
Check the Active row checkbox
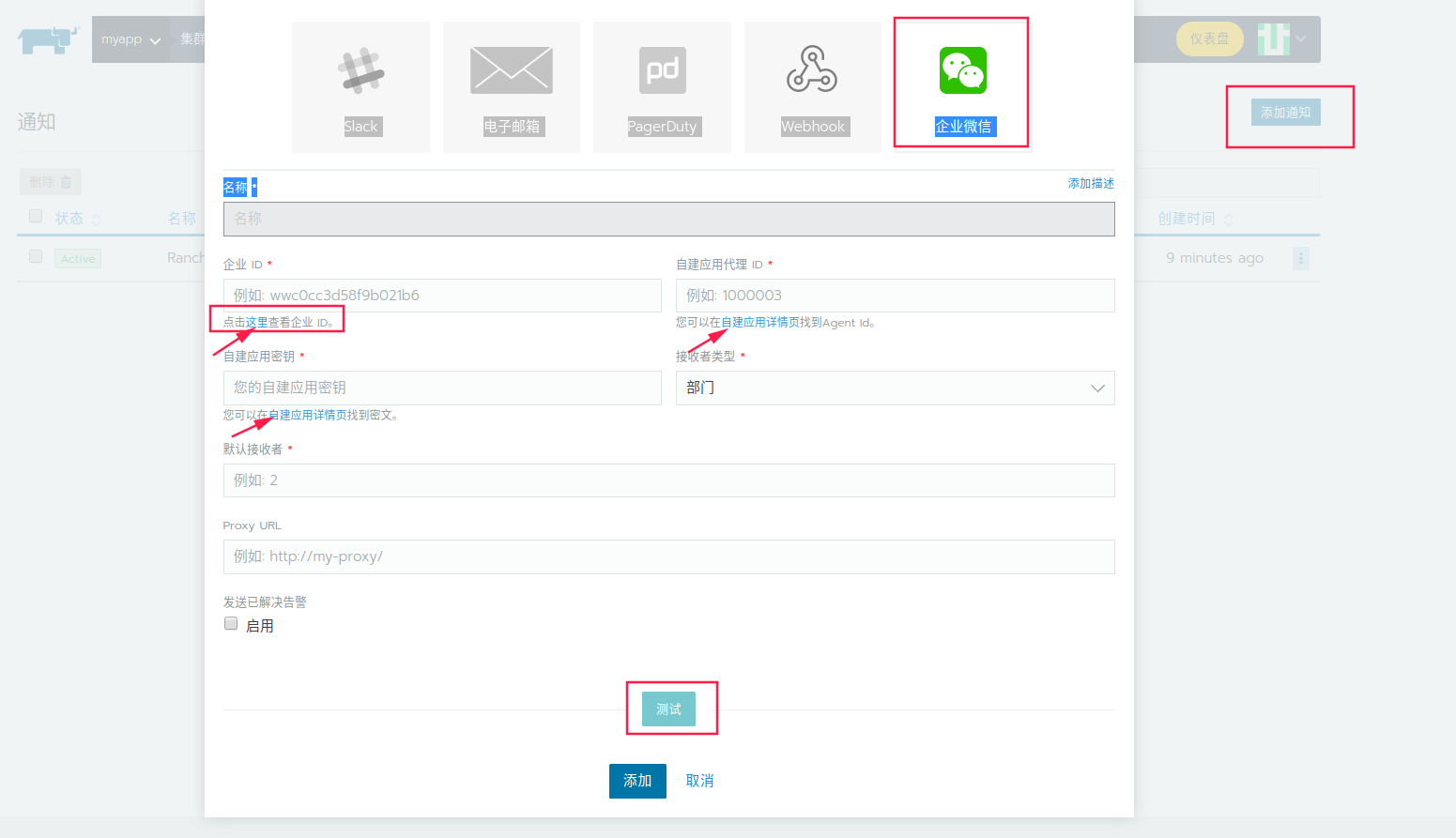(36, 256)
